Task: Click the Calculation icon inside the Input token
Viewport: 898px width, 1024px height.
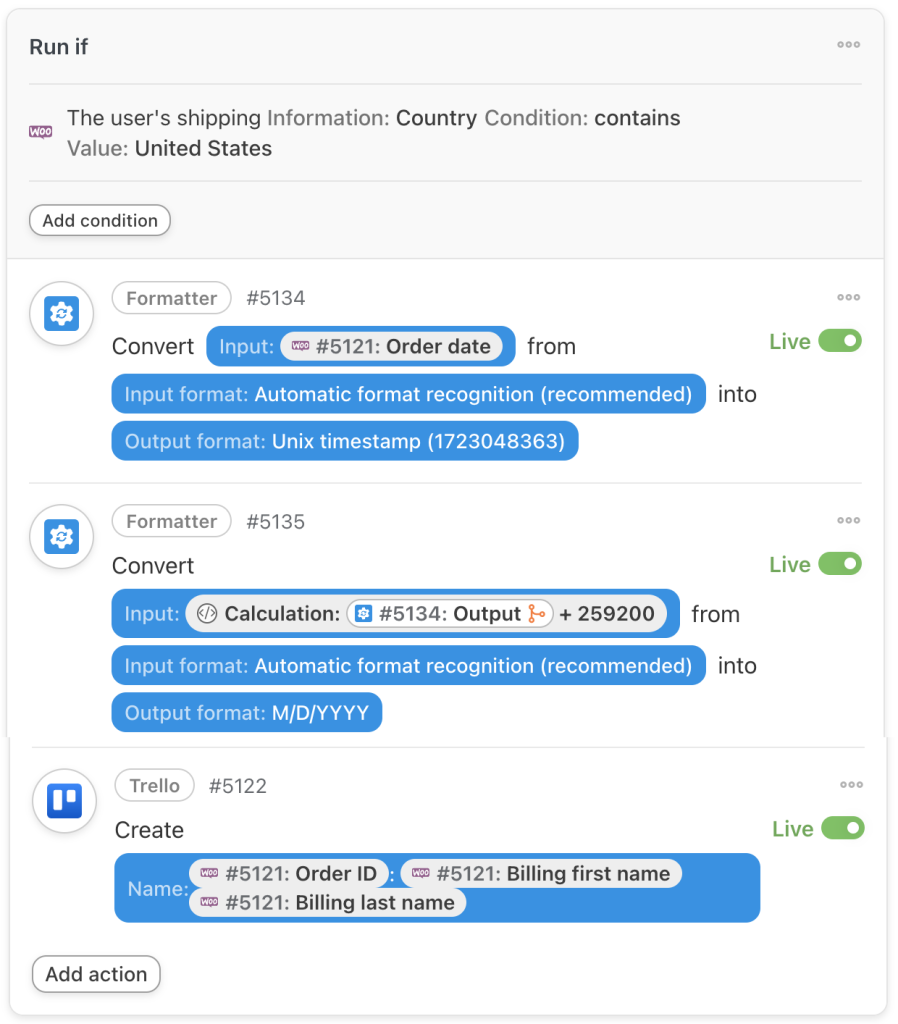Action: tap(207, 614)
